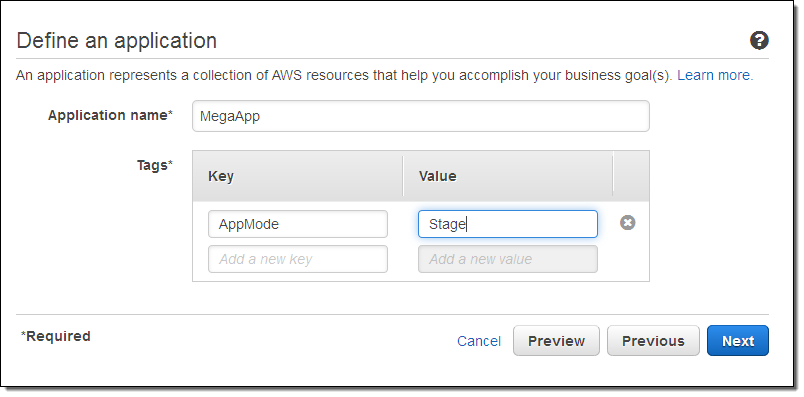This screenshot has height=397, width=804.
Task: Proceed with the blue Next button
Action: click(738, 341)
